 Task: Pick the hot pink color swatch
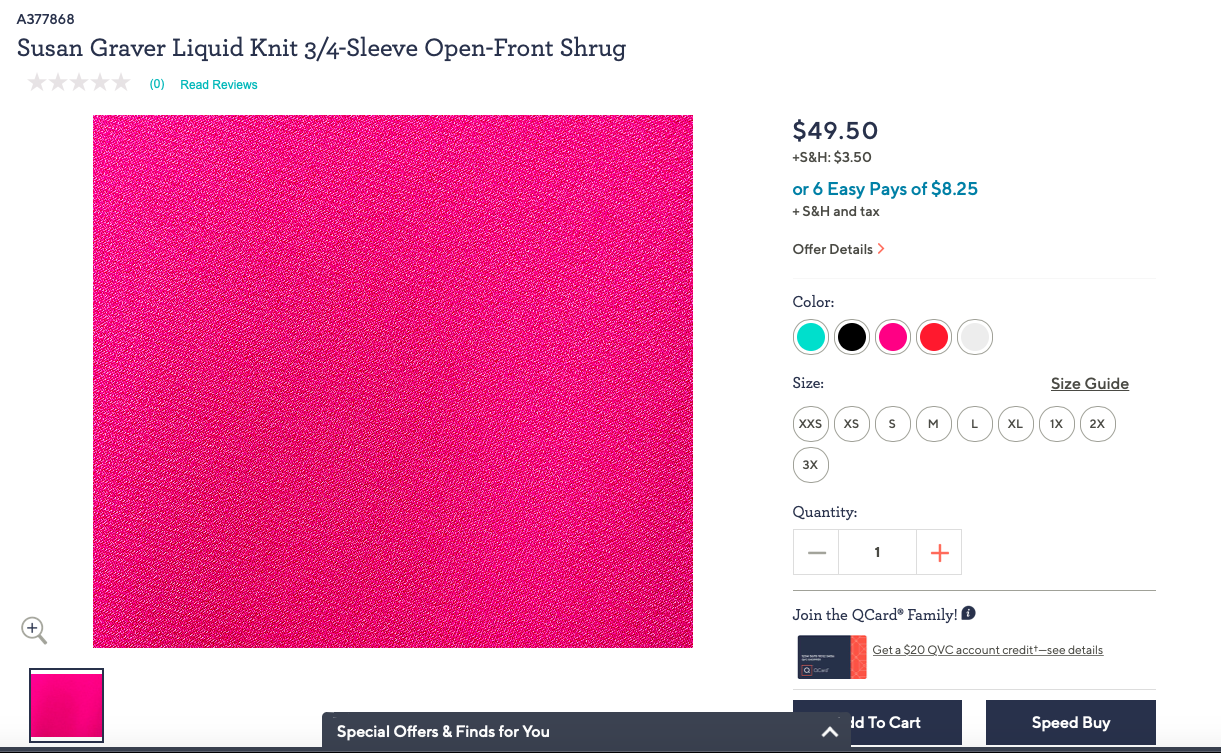(x=892, y=337)
